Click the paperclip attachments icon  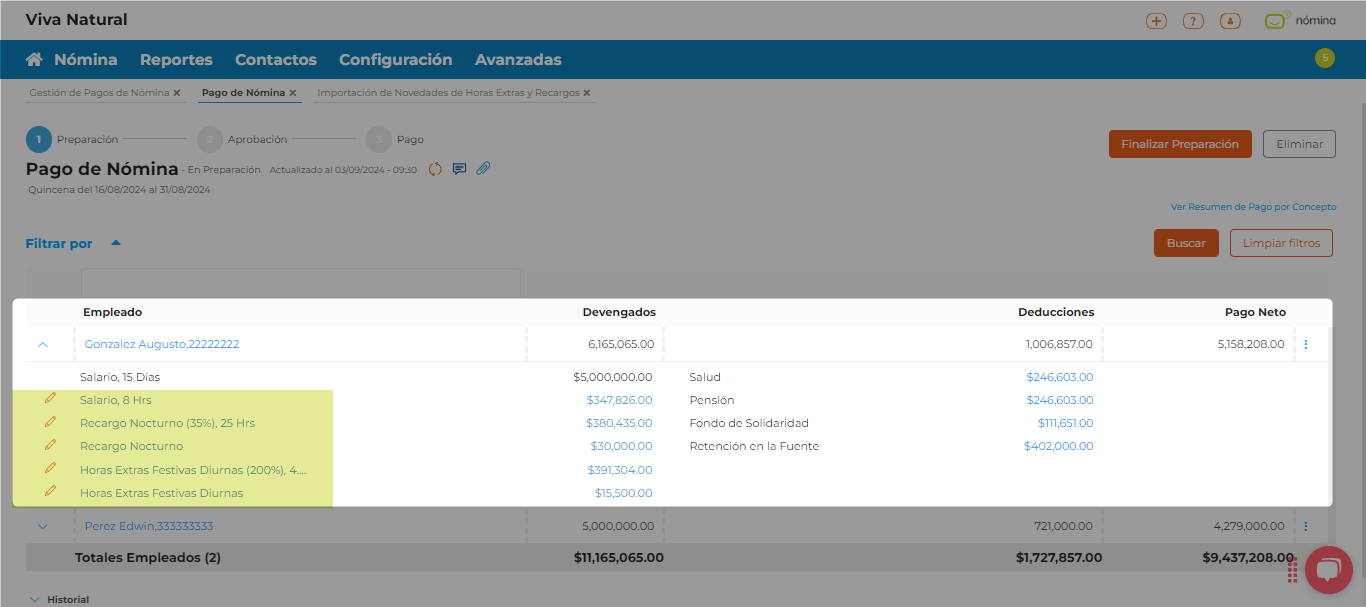click(483, 169)
